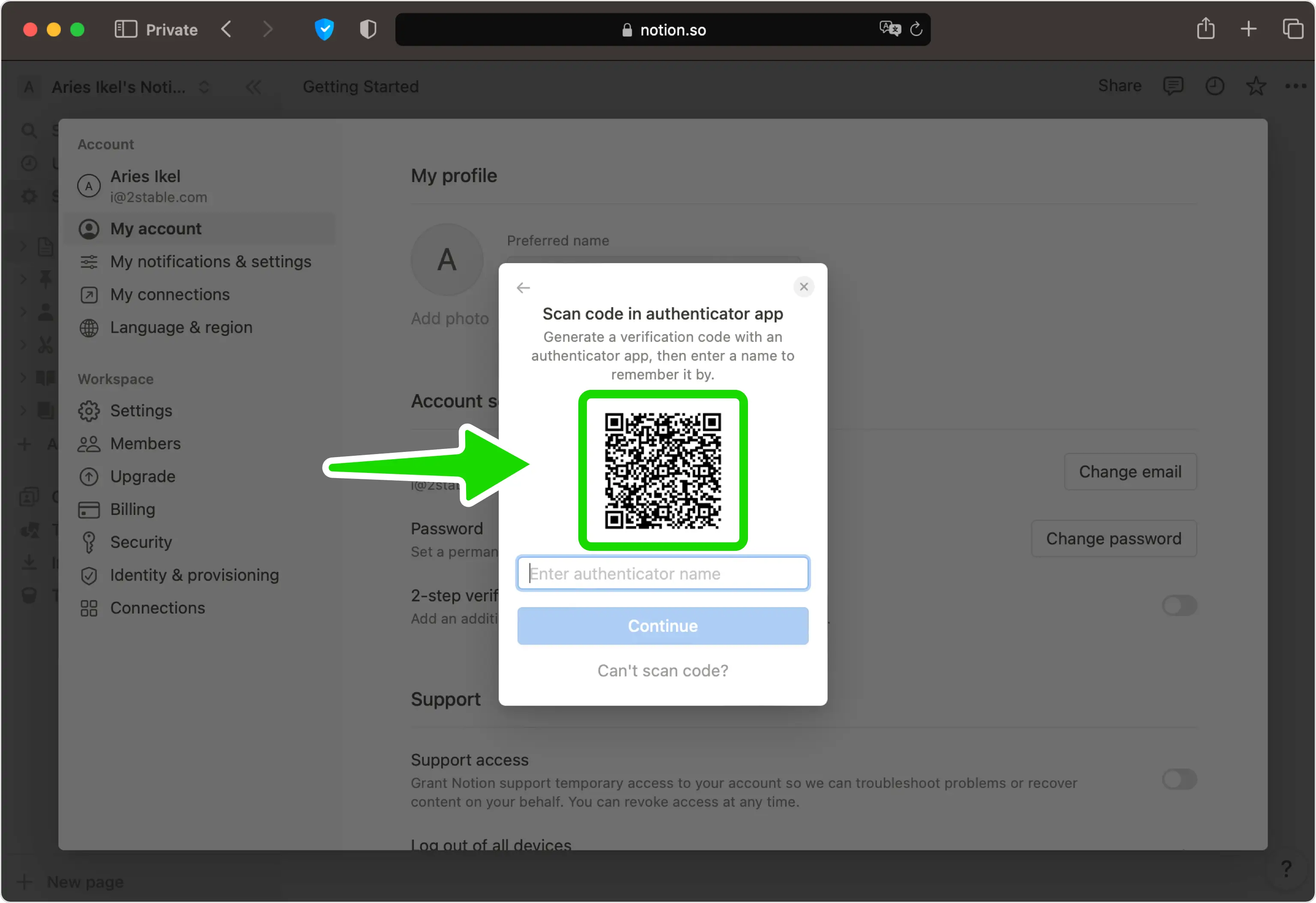Open the Members section
Image resolution: width=1316 pixels, height=903 pixels.
(201, 443)
